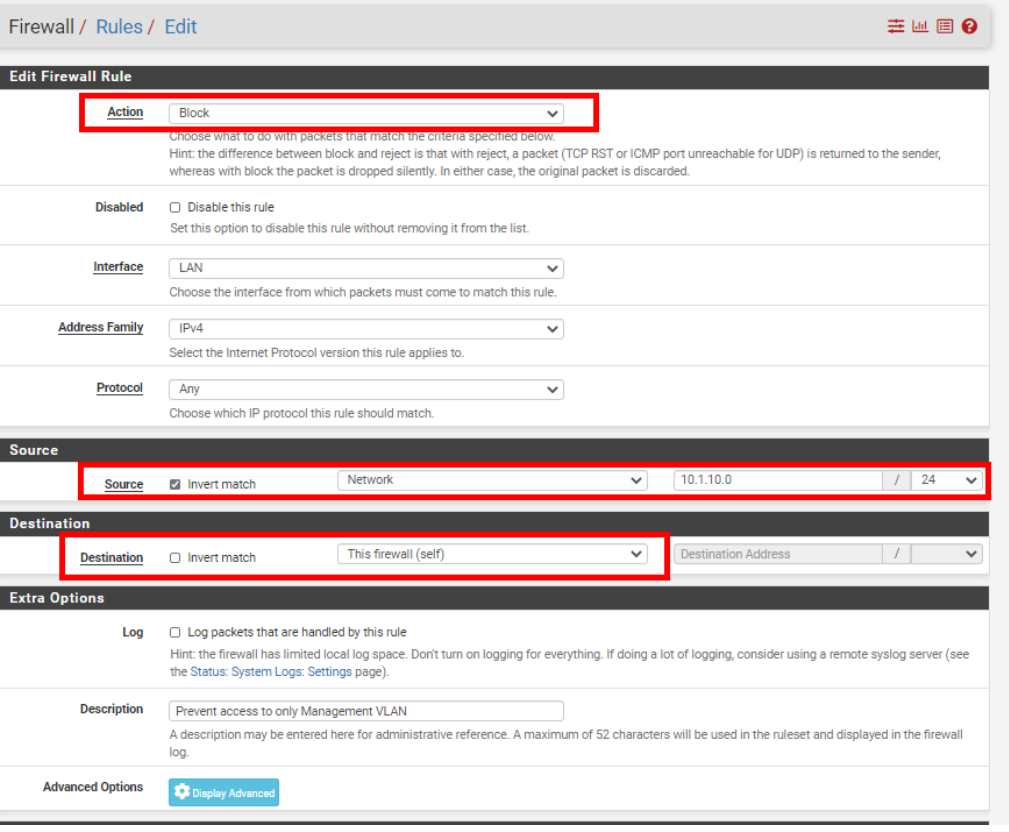Open related firewall log entries icon
1009x832 pixels.
click(x=944, y=27)
